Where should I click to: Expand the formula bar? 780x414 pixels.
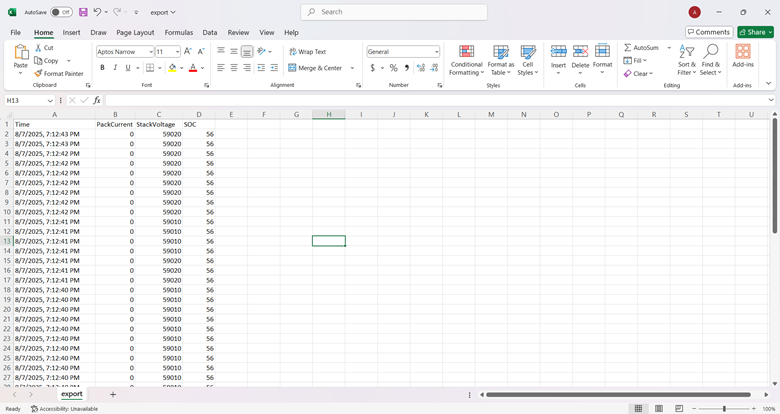771,101
